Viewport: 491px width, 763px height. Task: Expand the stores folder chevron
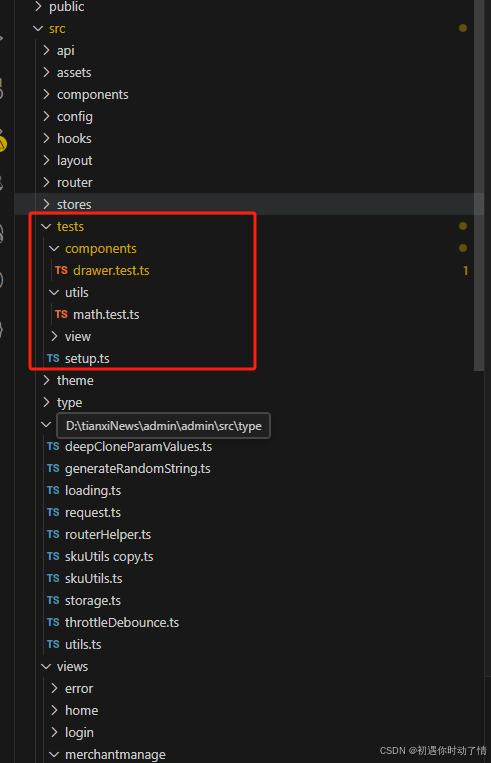click(46, 204)
